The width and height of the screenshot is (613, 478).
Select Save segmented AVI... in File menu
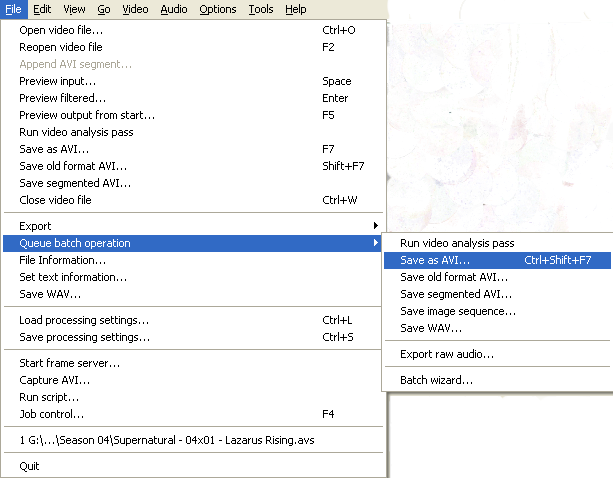pos(192,183)
